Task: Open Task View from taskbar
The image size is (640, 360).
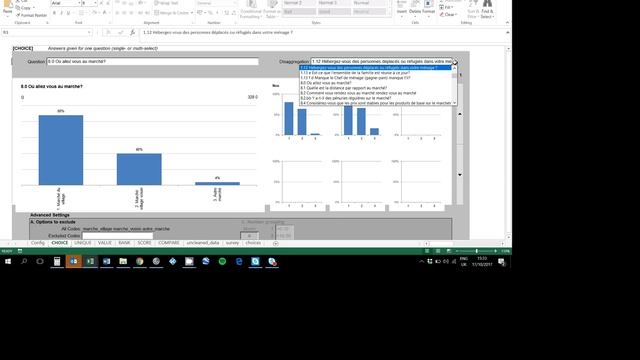Action: point(40,261)
